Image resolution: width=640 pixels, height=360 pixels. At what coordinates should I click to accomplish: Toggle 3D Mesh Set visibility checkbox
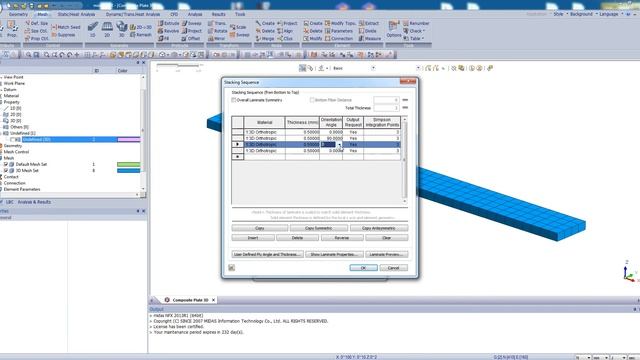[x=6, y=171]
